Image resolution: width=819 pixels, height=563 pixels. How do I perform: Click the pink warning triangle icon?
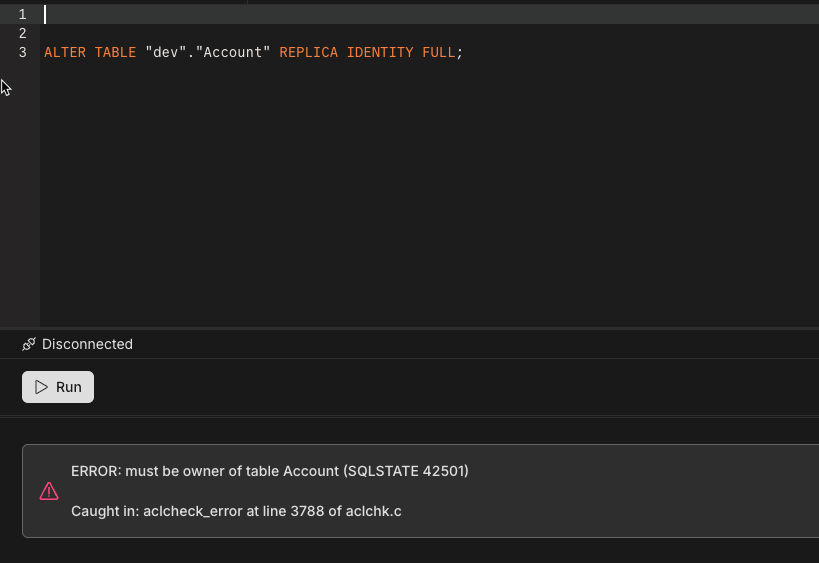point(49,491)
